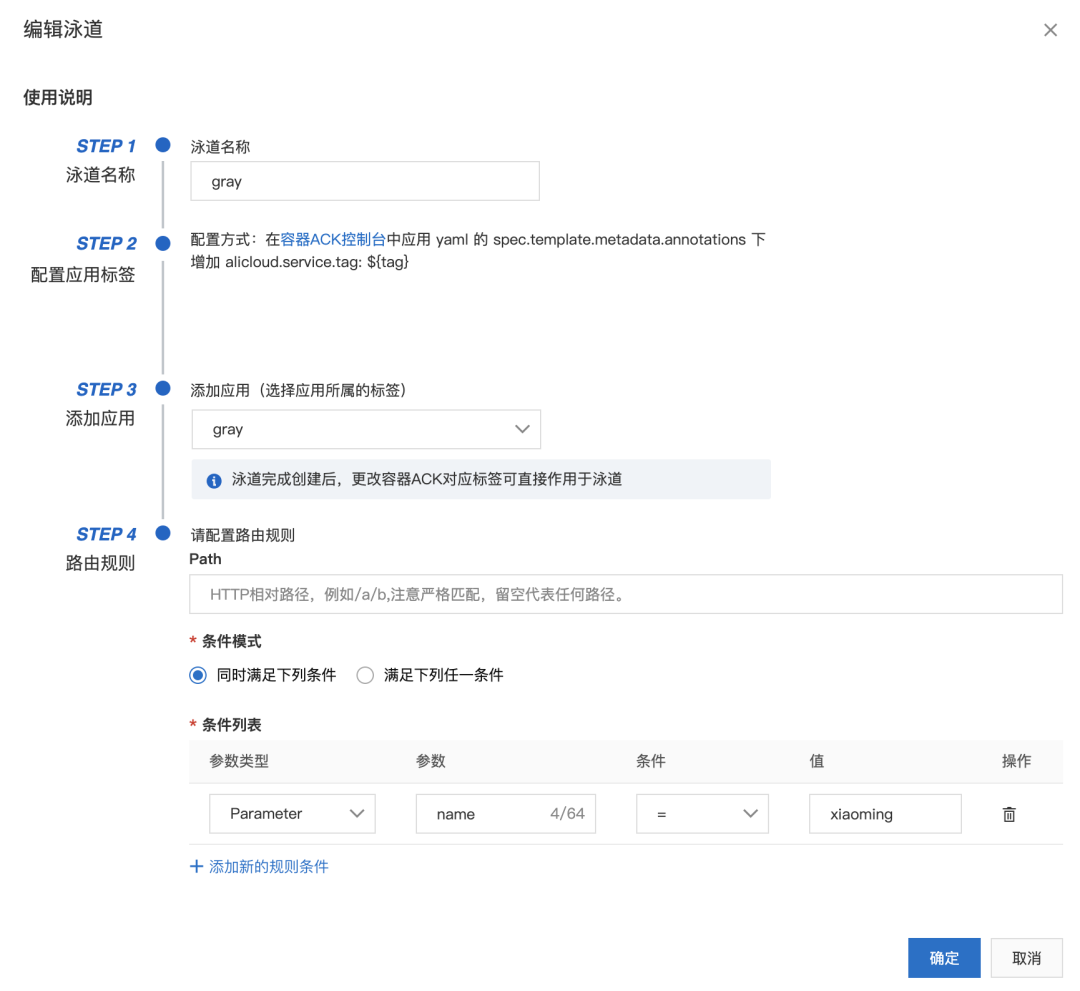This screenshot has height=991, width=1080.
Task: Select the 满足下列任一条件 radio button
Action: coord(365,675)
